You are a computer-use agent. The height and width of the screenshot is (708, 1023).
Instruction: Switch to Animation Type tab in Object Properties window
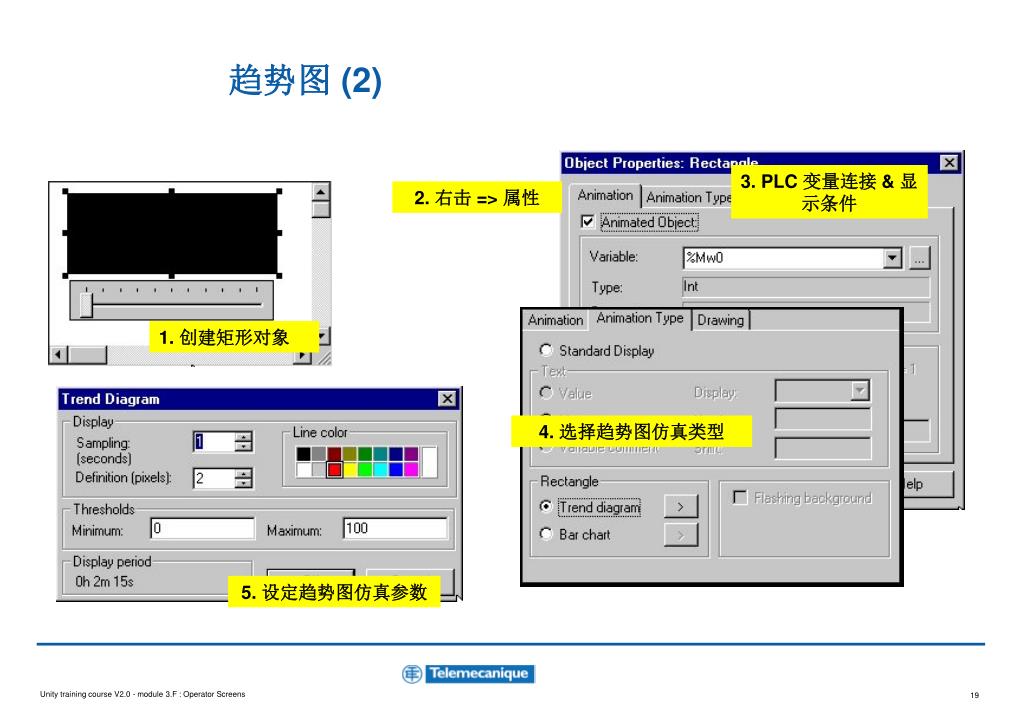688,197
